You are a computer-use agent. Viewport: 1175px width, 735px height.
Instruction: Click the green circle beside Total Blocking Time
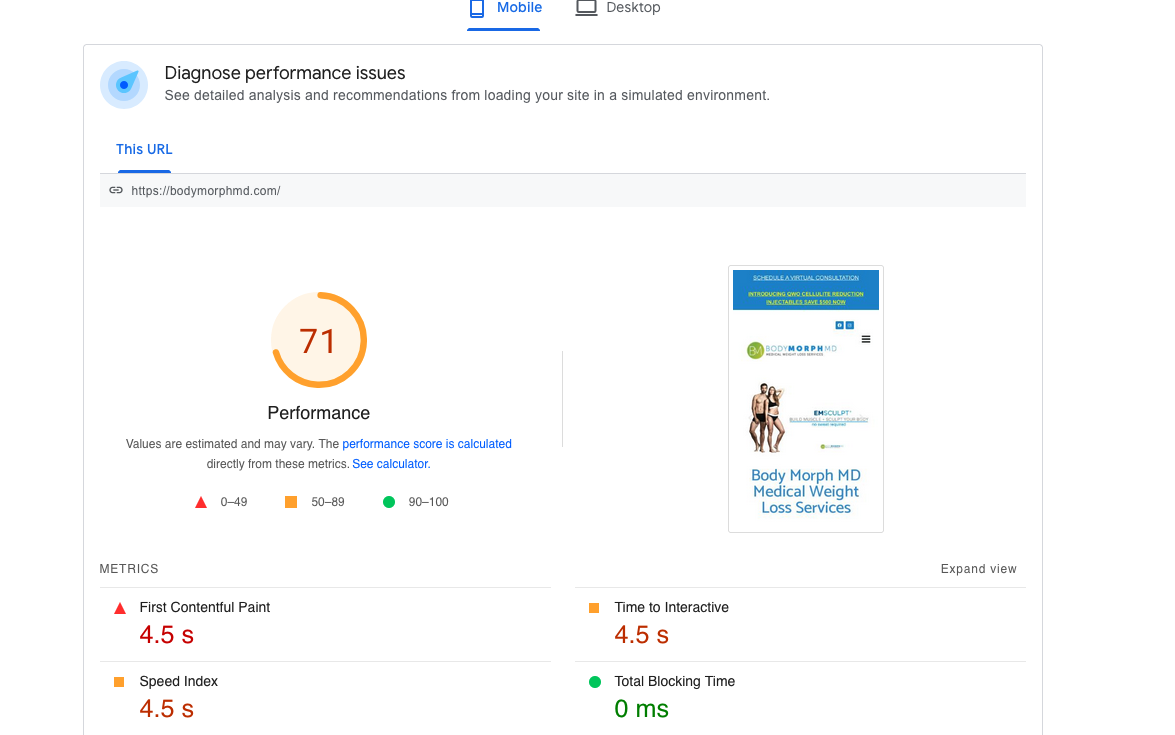[595, 682]
